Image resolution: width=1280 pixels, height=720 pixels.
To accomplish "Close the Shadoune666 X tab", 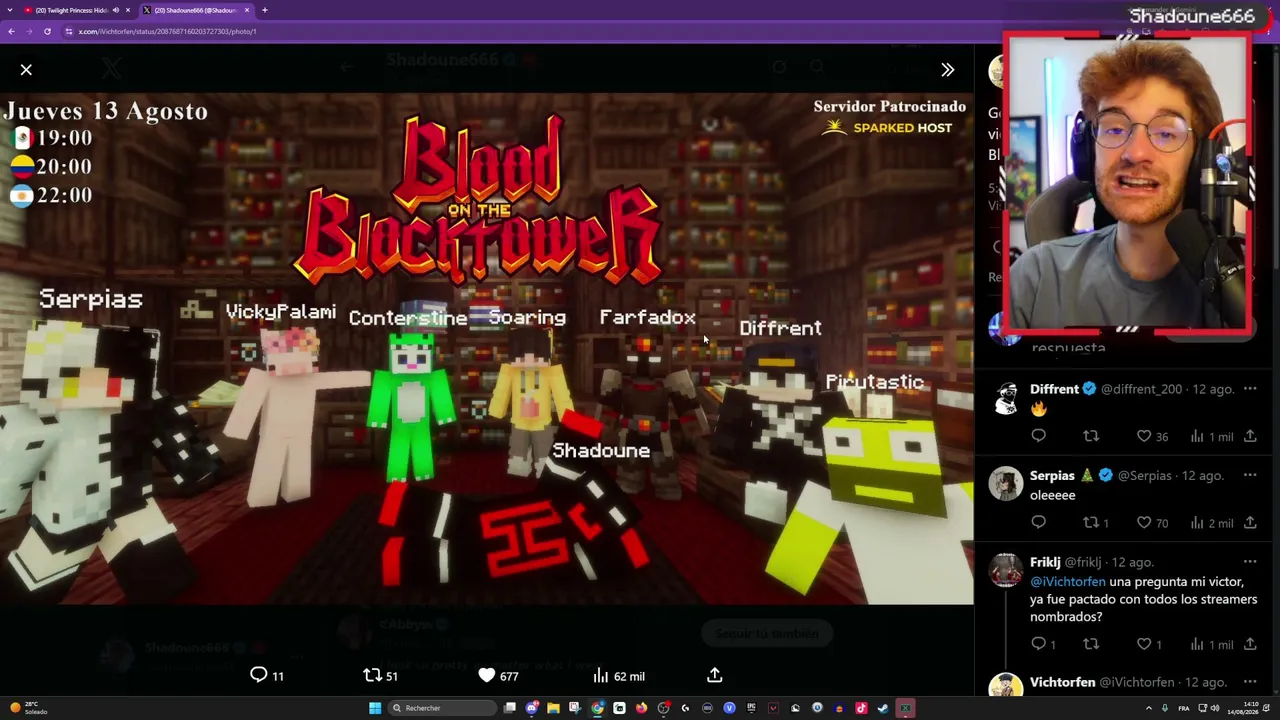I will [247, 10].
